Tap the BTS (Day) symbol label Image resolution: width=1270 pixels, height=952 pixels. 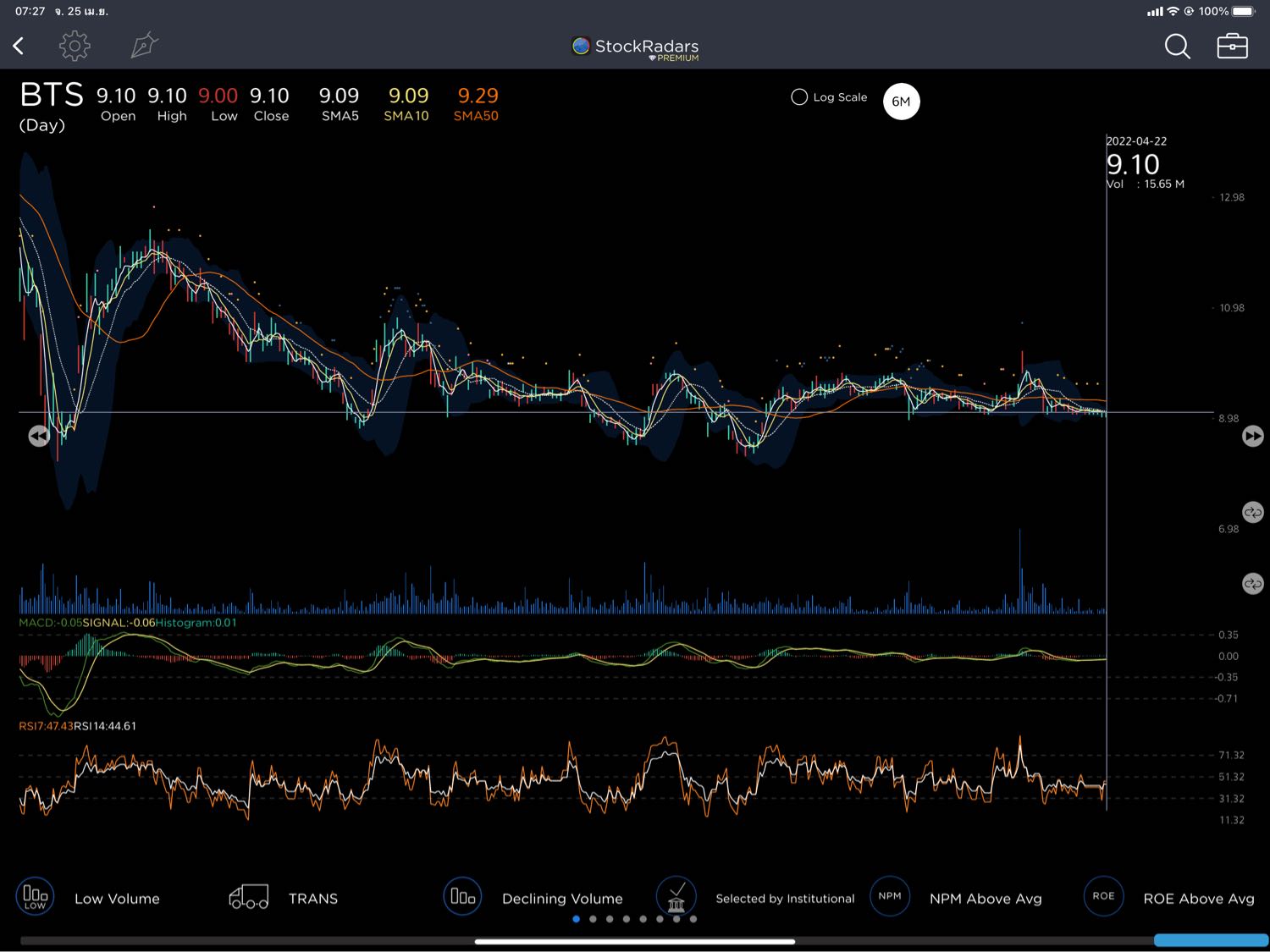click(51, 107)
